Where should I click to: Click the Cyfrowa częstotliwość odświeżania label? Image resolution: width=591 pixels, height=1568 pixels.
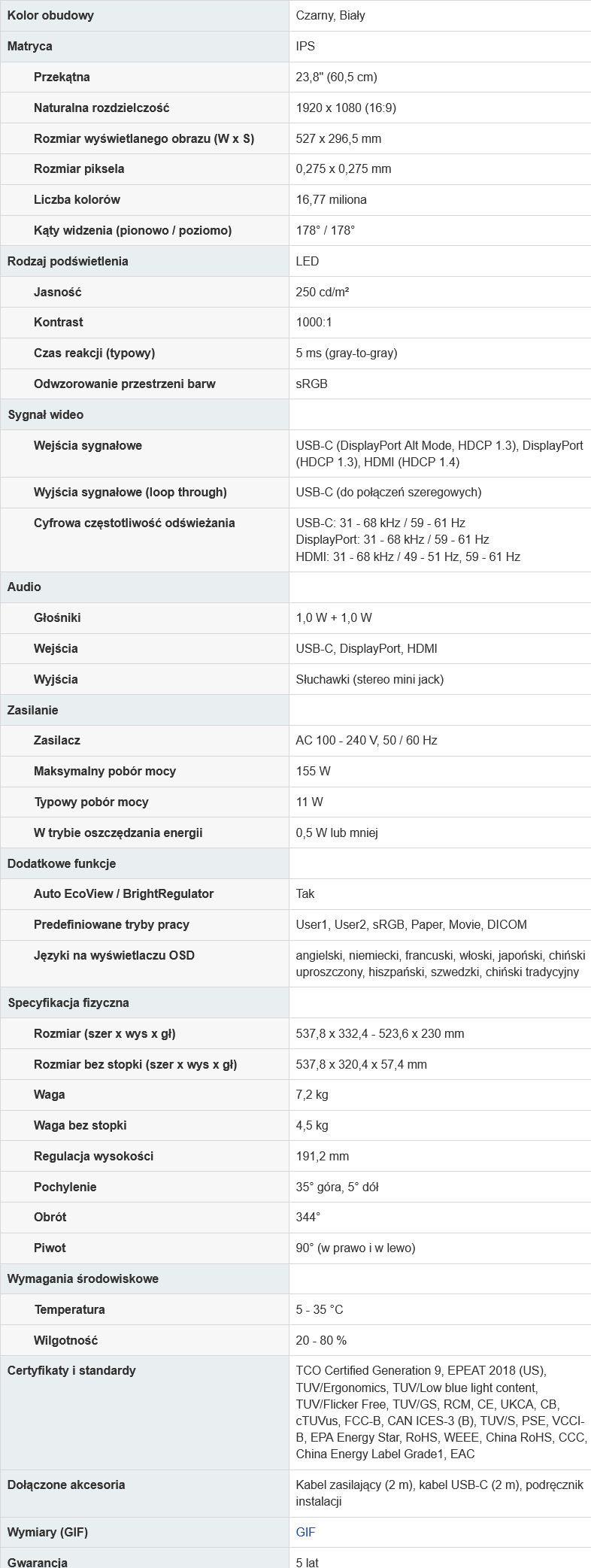pos(134,523)
